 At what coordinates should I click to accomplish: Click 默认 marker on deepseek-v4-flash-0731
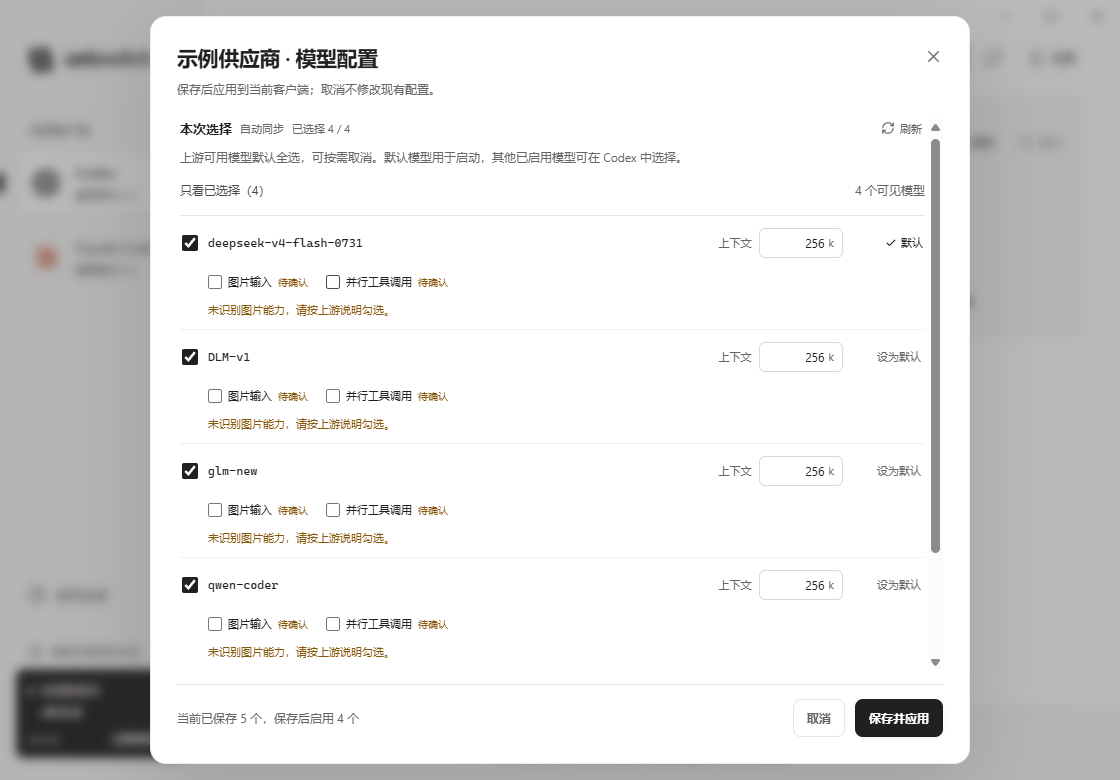(904, 243)
